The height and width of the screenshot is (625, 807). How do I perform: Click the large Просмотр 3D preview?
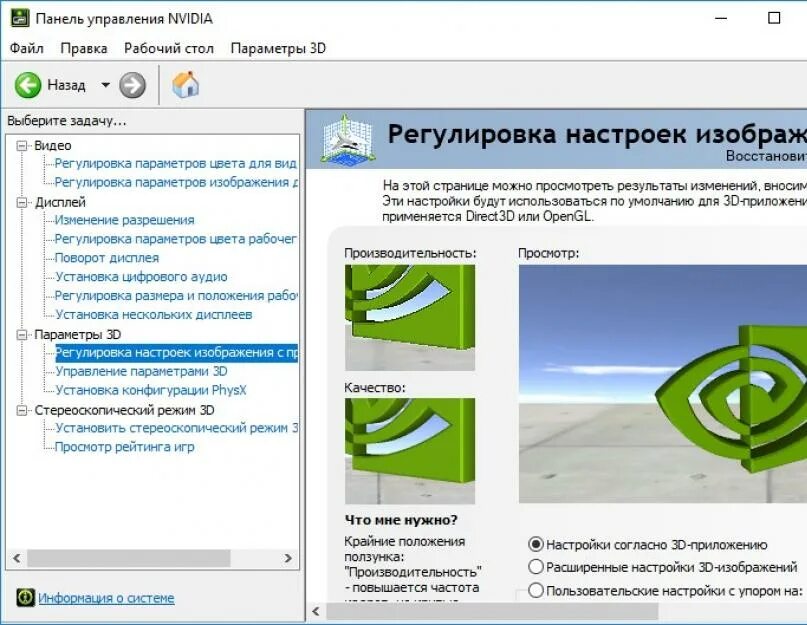coord(663,384)
